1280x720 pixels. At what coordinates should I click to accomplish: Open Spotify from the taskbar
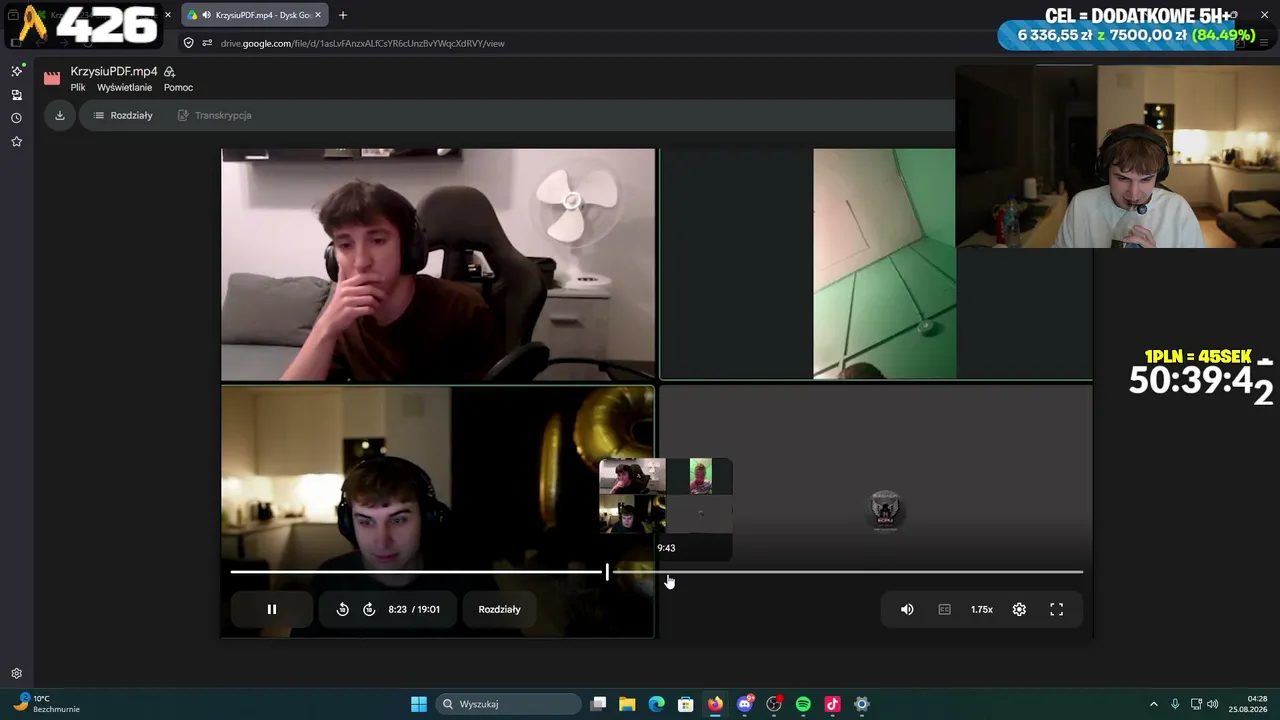click(x=803, y=704)
